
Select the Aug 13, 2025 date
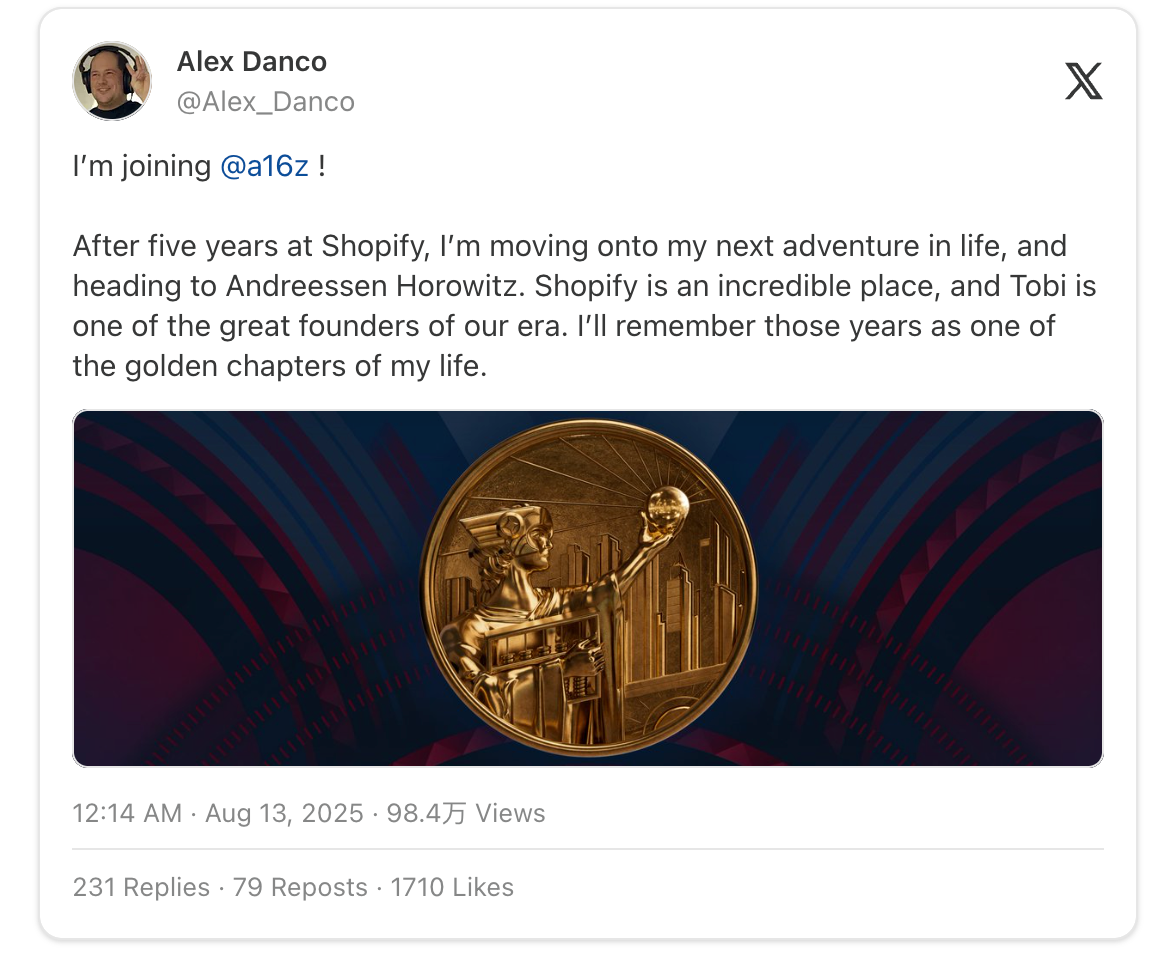(284, 813)
